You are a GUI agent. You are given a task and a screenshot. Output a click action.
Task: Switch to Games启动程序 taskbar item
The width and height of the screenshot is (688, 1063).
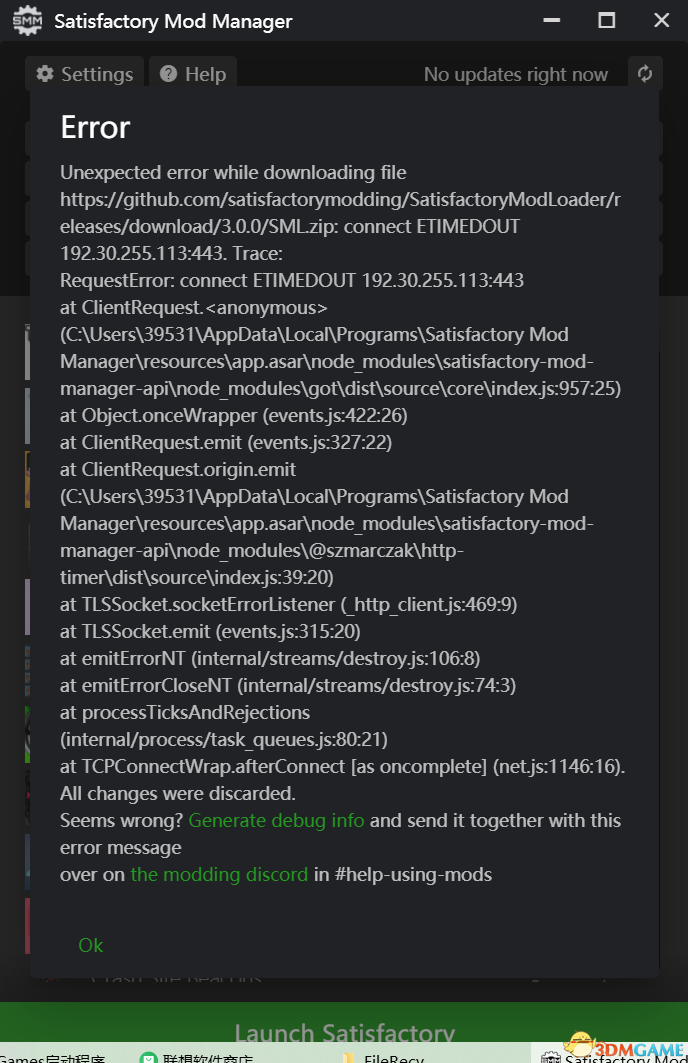coord(52,1058)
